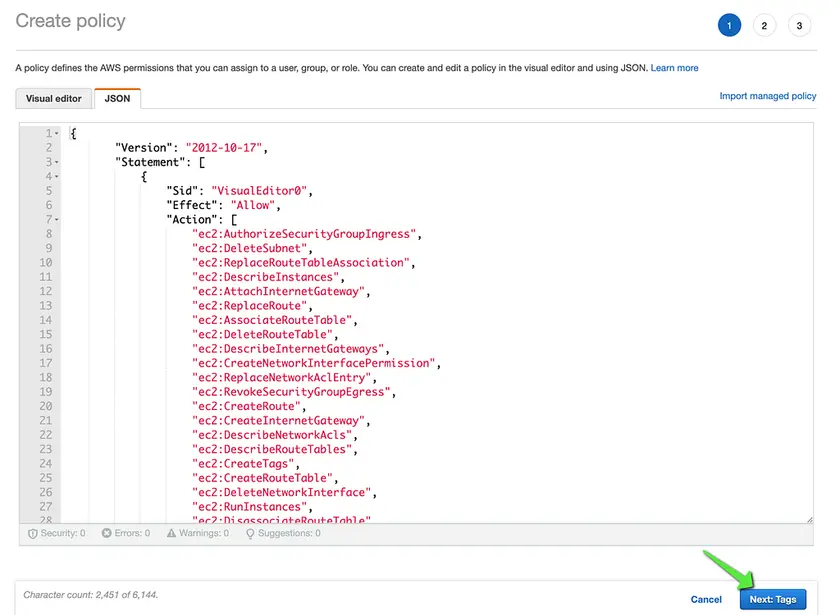The image size is (840, 615).
Task: Click "ec2:CreateInternetGateway" action
Action: (278, 421)
